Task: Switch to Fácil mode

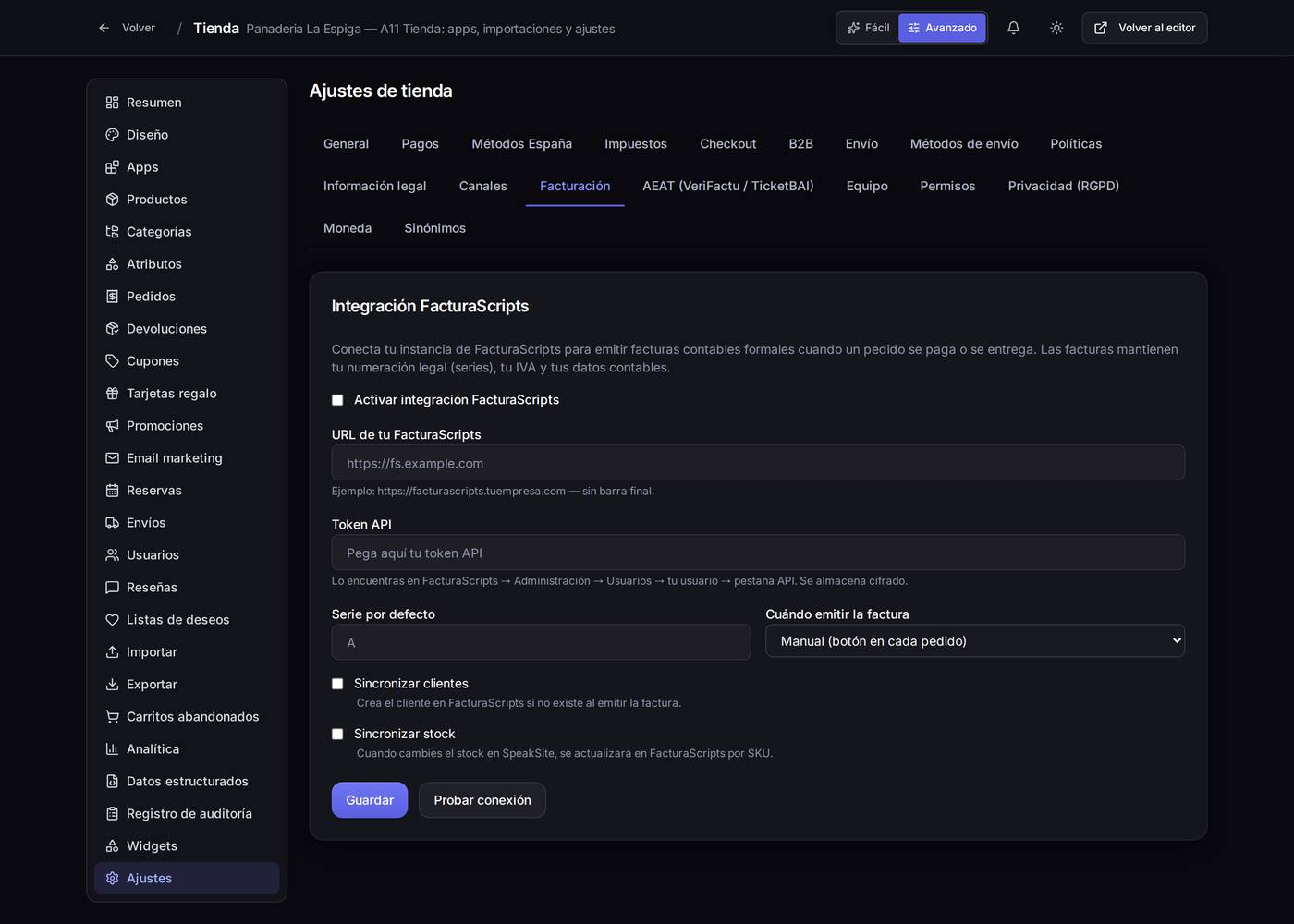Action: coord(869,28)
